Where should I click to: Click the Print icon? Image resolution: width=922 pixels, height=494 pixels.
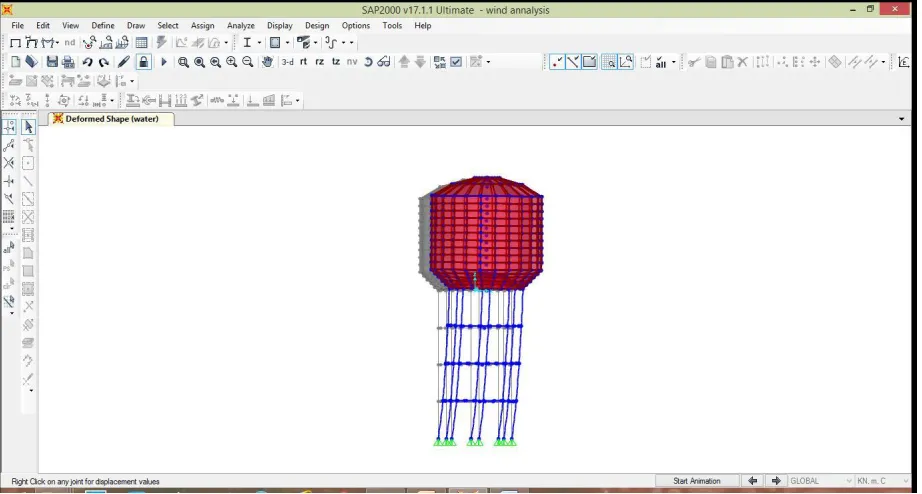(68, 62)
